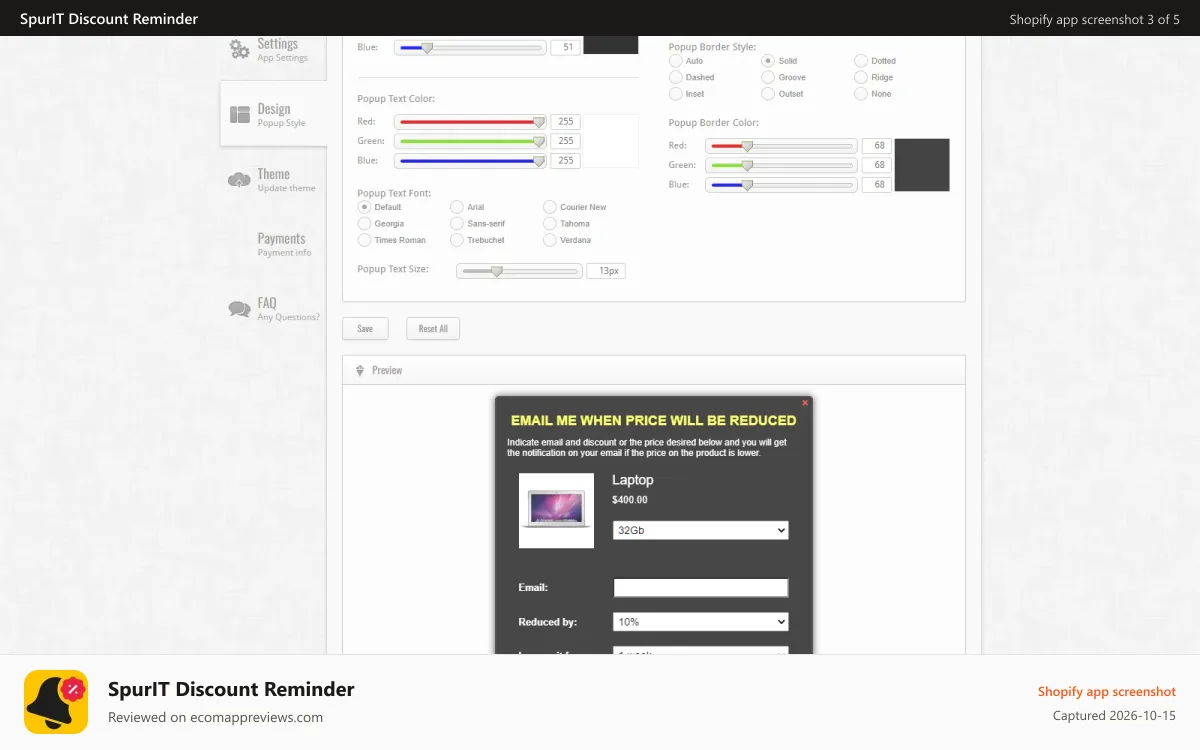Close the popup with red X
This screenshot has height=750, width=1200.
[x=805, y=403]
